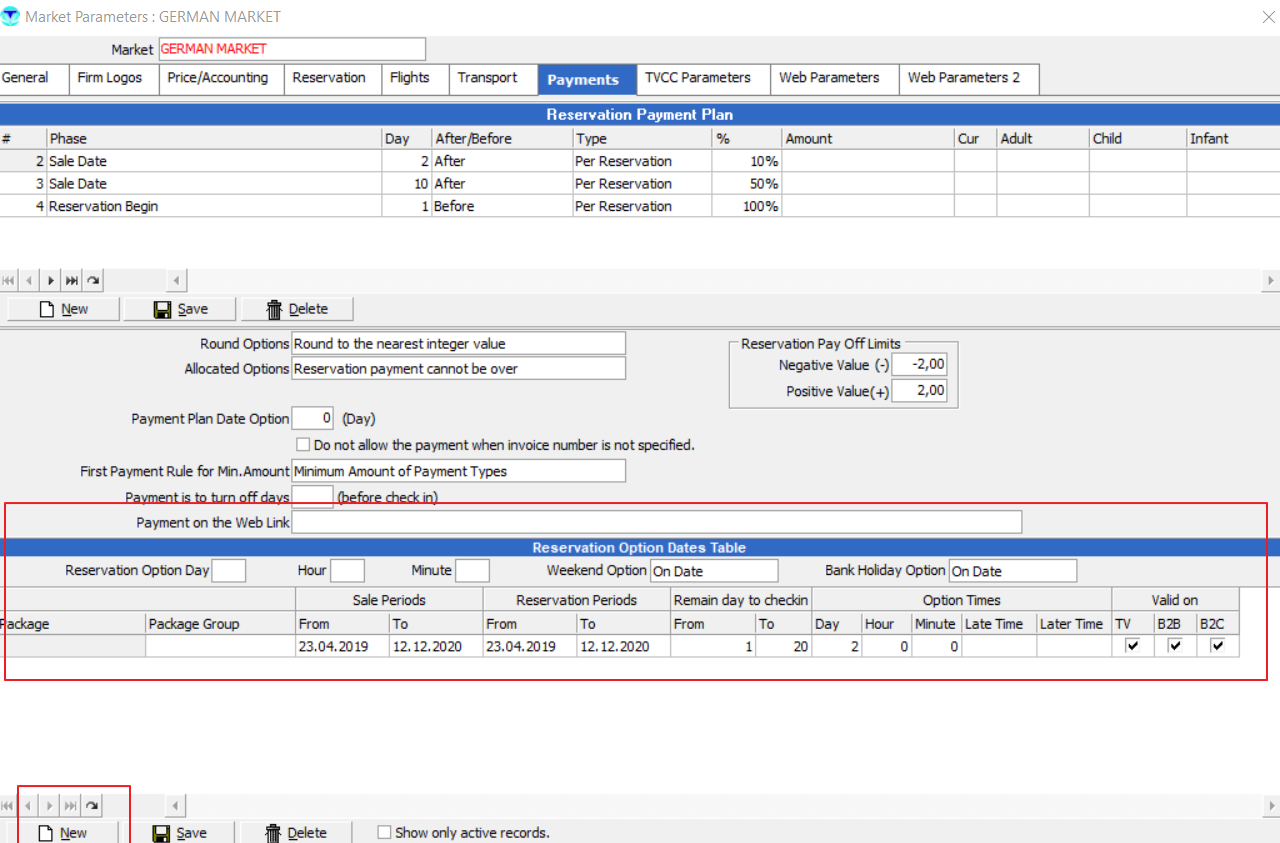This screenshot has height=843, width=1280.
Task: Click refresh icon in payment plan navigator
Action: coord(92,281)
